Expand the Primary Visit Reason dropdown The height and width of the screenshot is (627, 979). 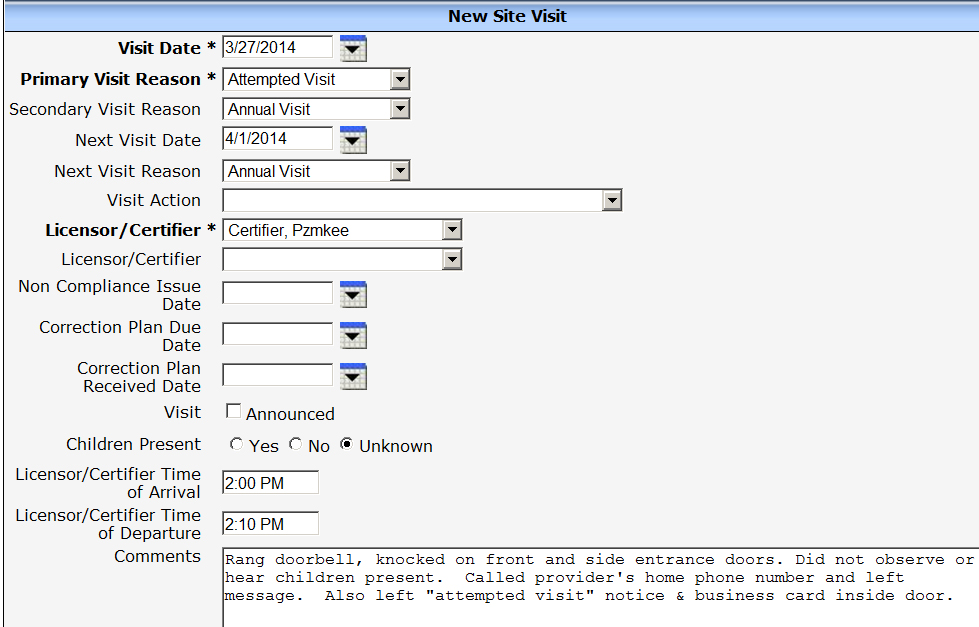point(400,79)
